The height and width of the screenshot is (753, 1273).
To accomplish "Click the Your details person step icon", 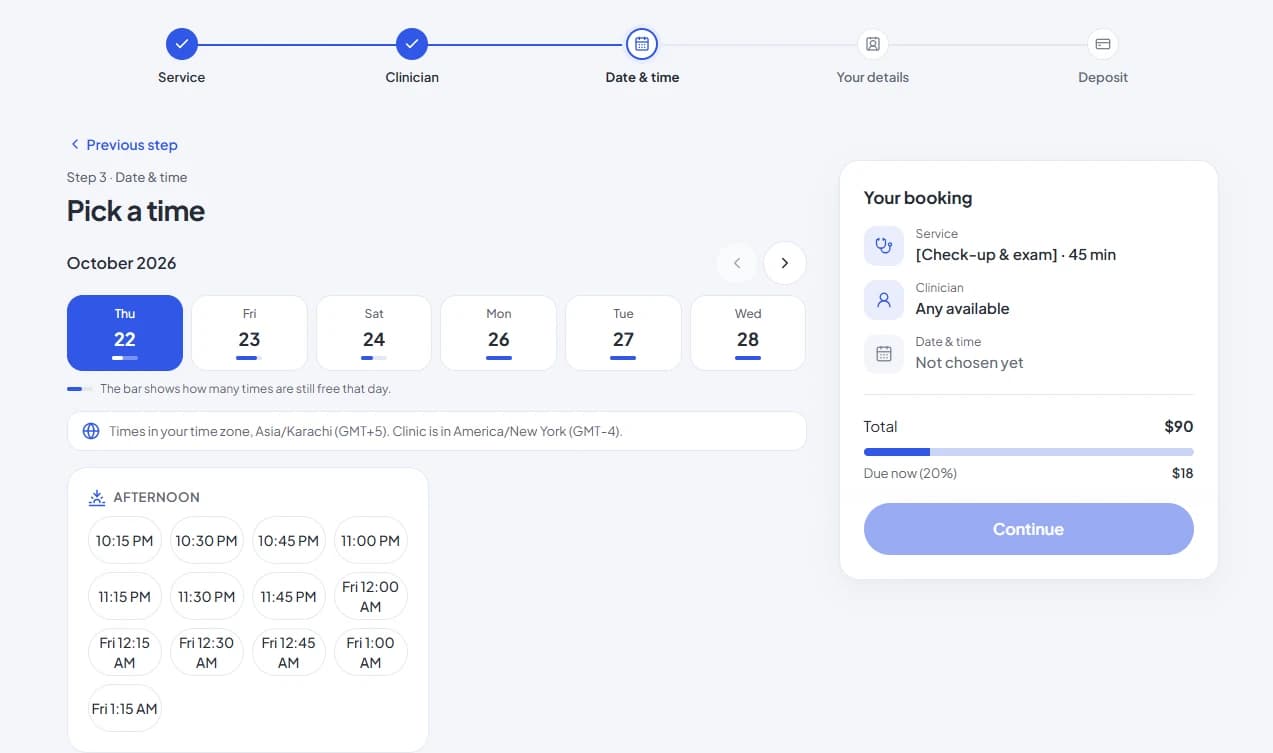I will pos(873,44).
